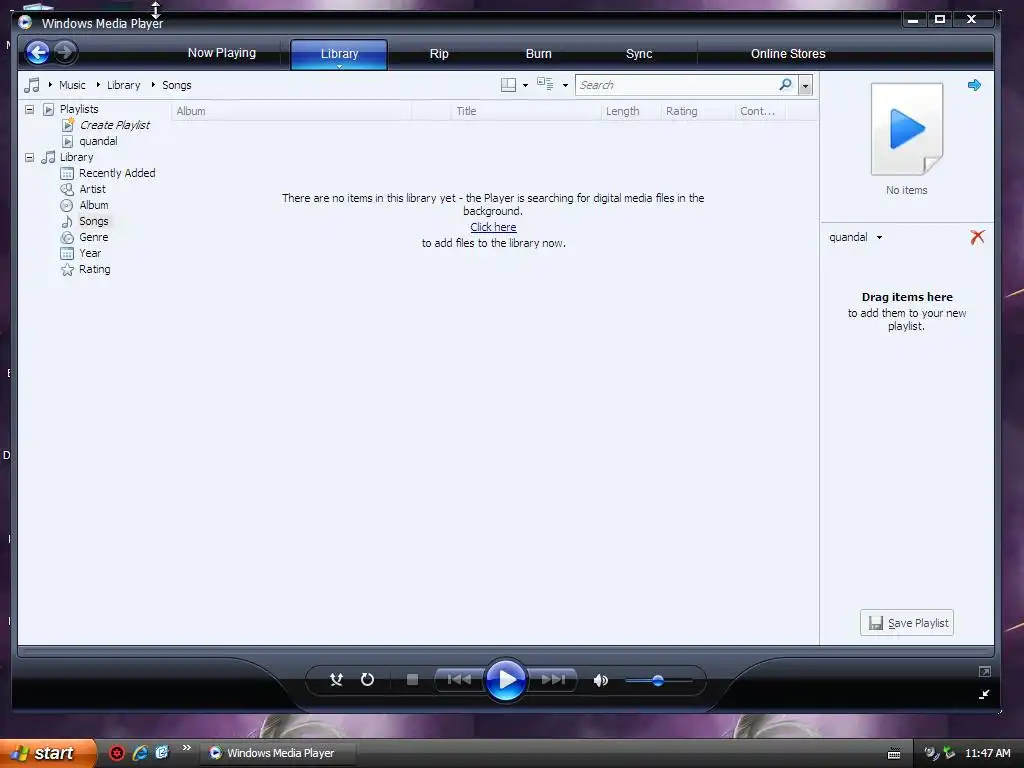1024x768 pixels.
Task: Select Genre in Library tree
Action: 93,237
